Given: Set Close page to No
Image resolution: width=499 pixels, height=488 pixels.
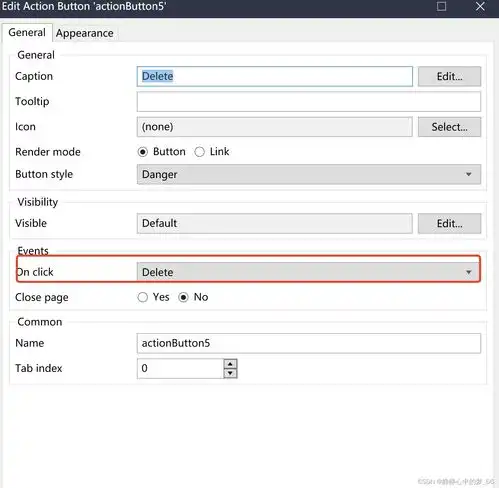Looking at the screenshot, I should (183, 297).
